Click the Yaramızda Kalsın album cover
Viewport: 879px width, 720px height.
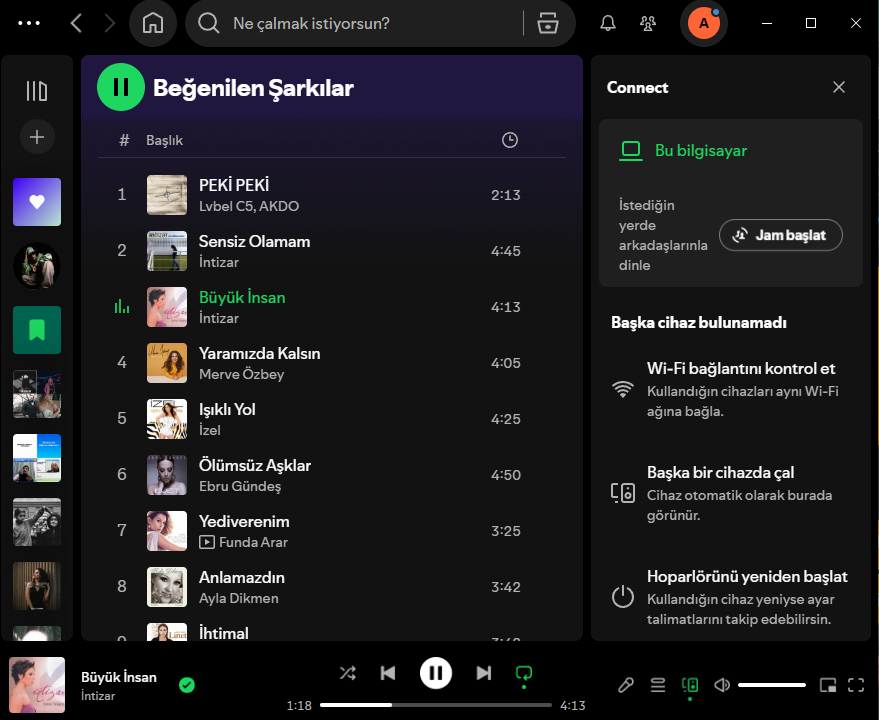point(167,363)
